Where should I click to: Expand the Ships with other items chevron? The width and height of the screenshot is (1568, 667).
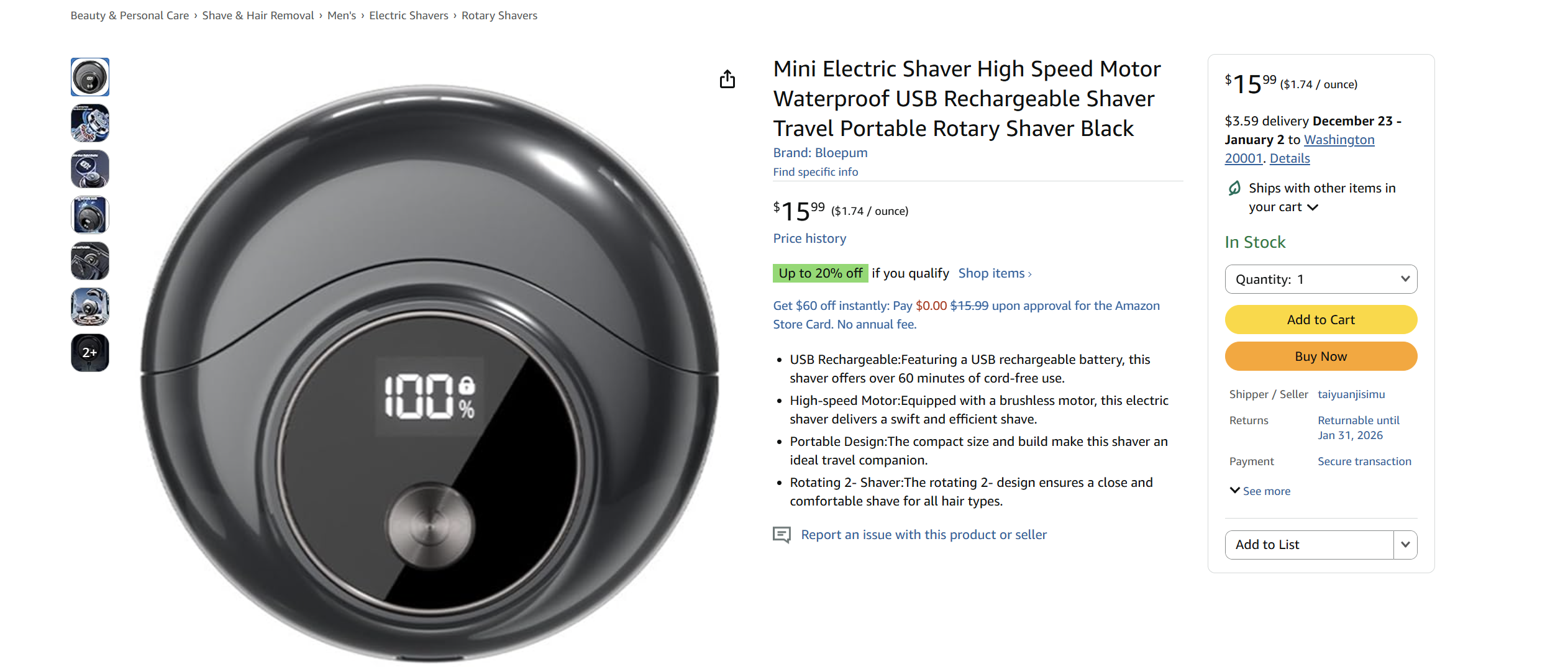[1313, 207]
